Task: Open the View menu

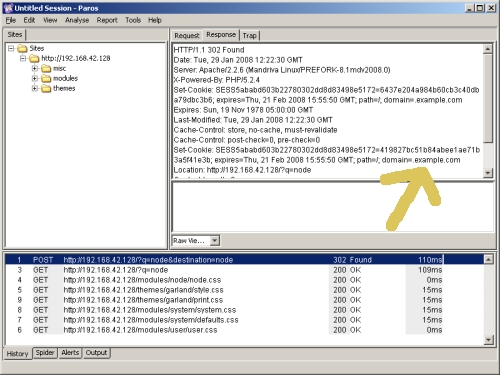Action: (50, 20)
